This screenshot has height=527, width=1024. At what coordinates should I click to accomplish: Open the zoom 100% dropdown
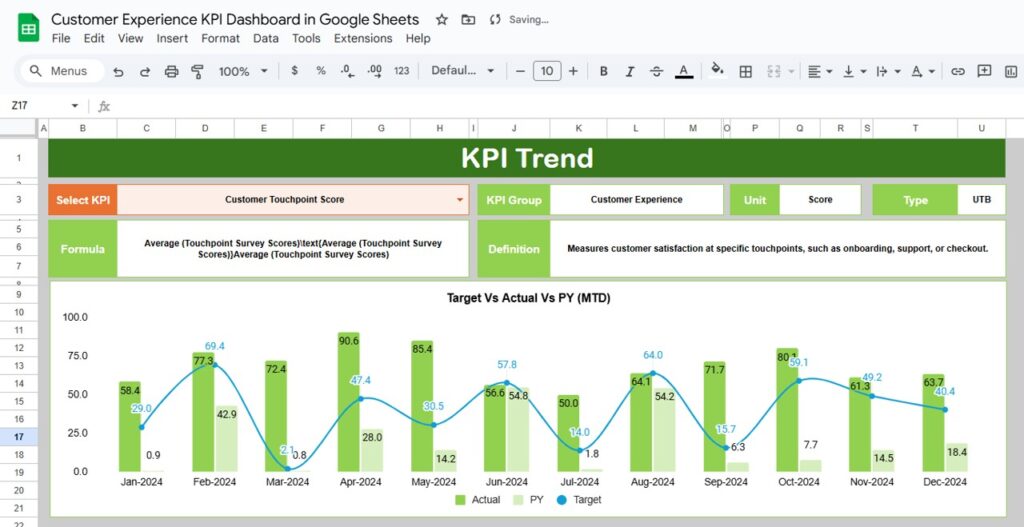pos(243,71)
